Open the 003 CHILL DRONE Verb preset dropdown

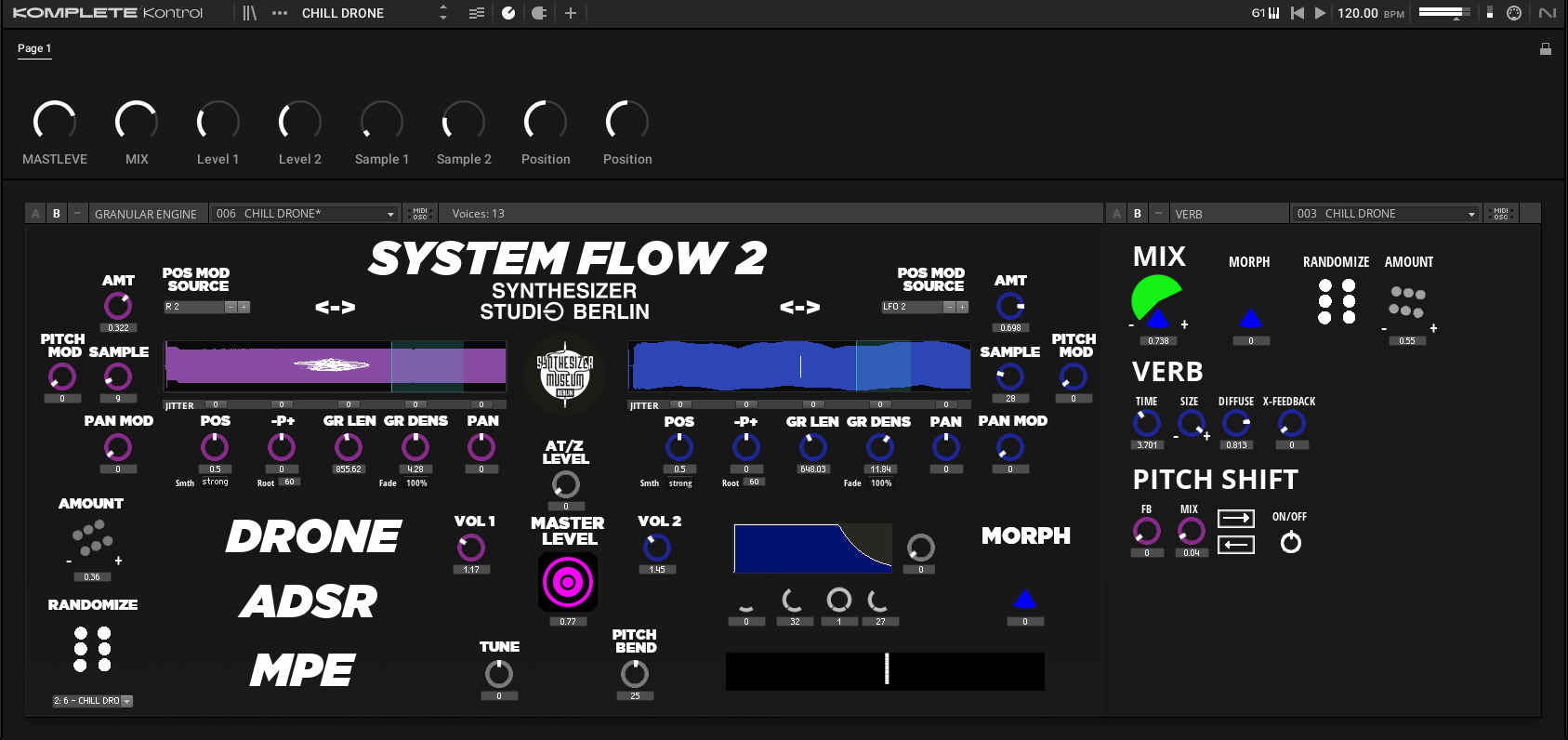[x=1385, y=214]
